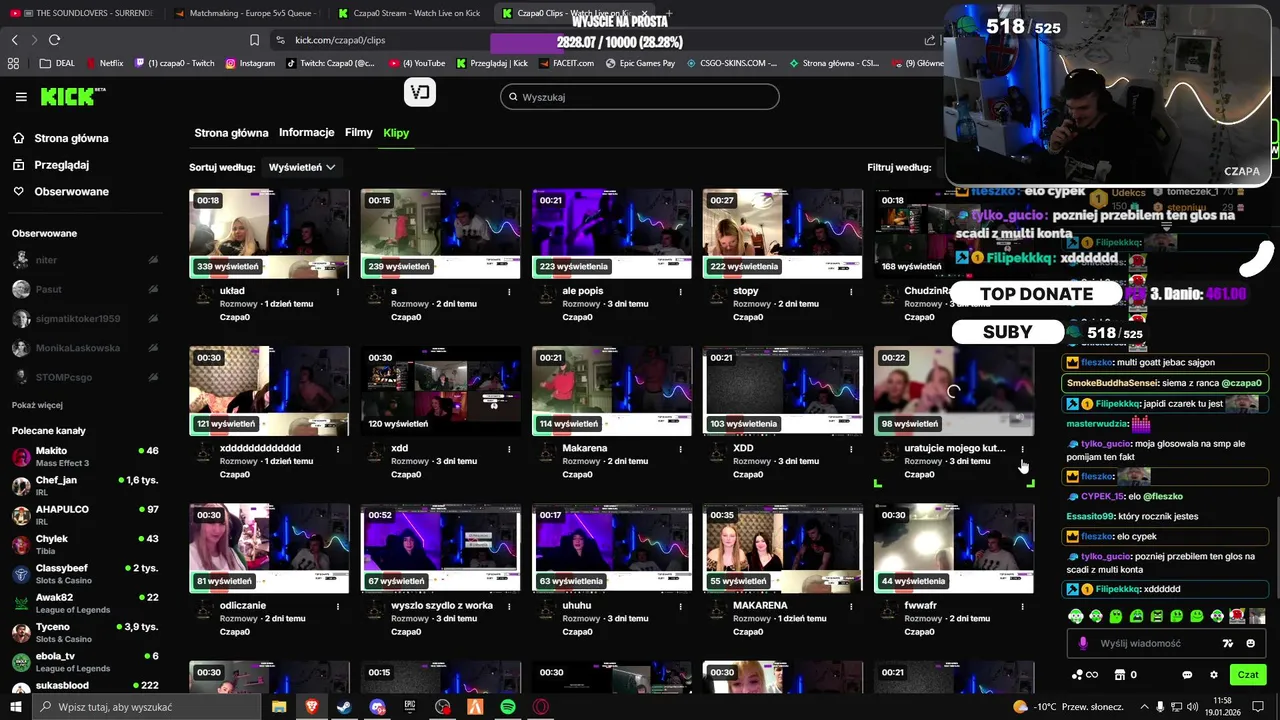
Task: Switch to THE SOUNDLOVERS browser tab
Action: click(81, 13)
